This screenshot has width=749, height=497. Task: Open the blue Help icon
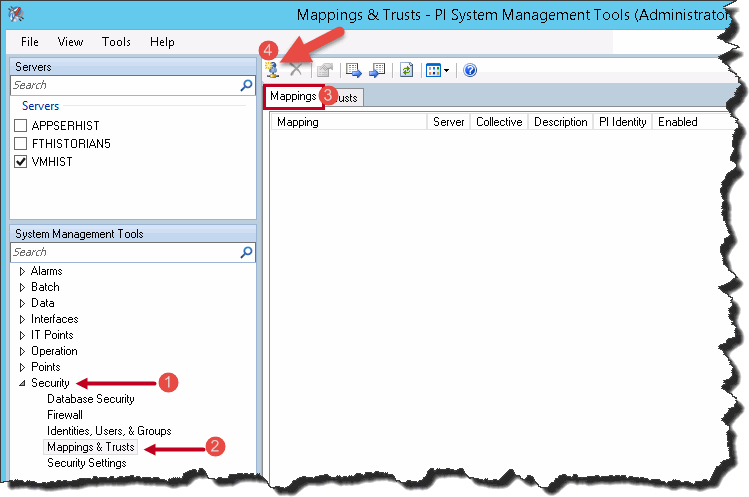470,70
